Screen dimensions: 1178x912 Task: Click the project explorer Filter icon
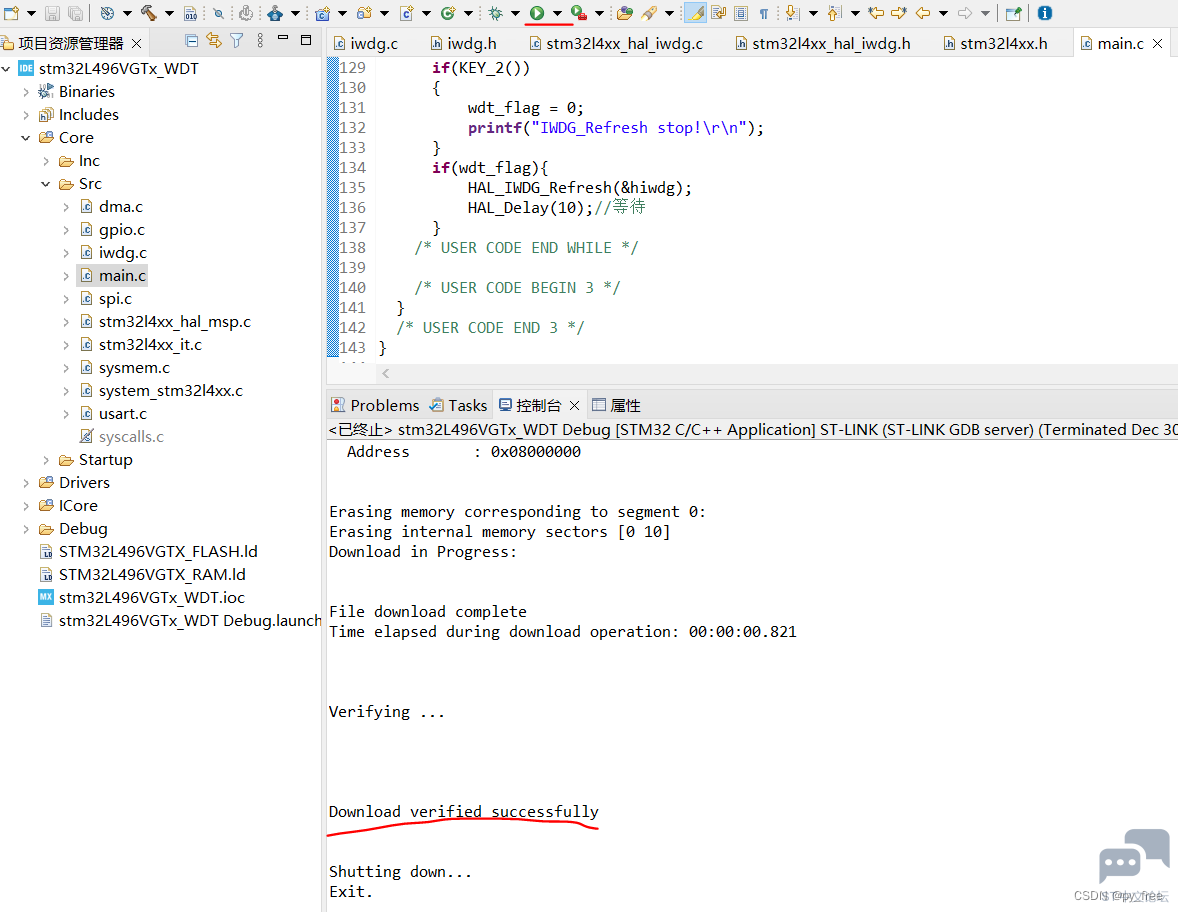237,41
